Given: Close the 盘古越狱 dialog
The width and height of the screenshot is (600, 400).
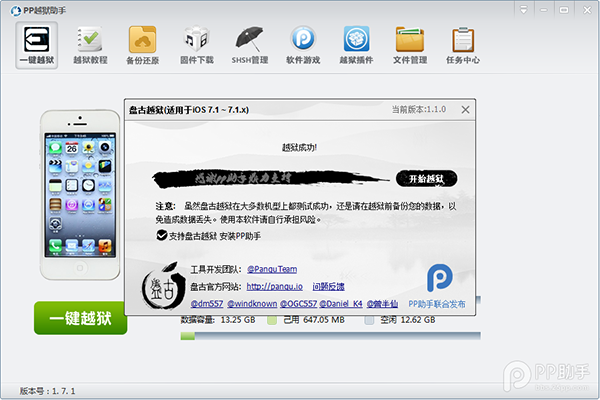Looking at the screenshot, I should 465,110.
